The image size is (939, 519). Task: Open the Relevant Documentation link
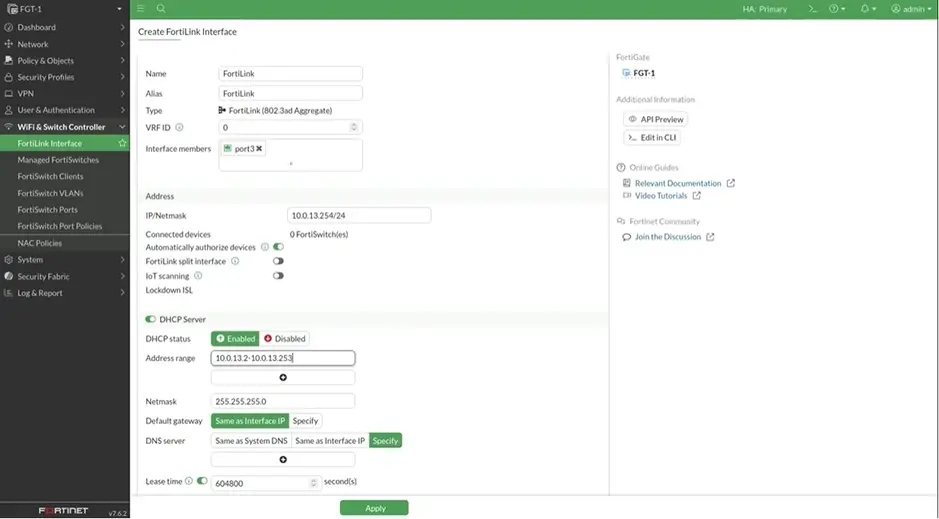point(678,183)
